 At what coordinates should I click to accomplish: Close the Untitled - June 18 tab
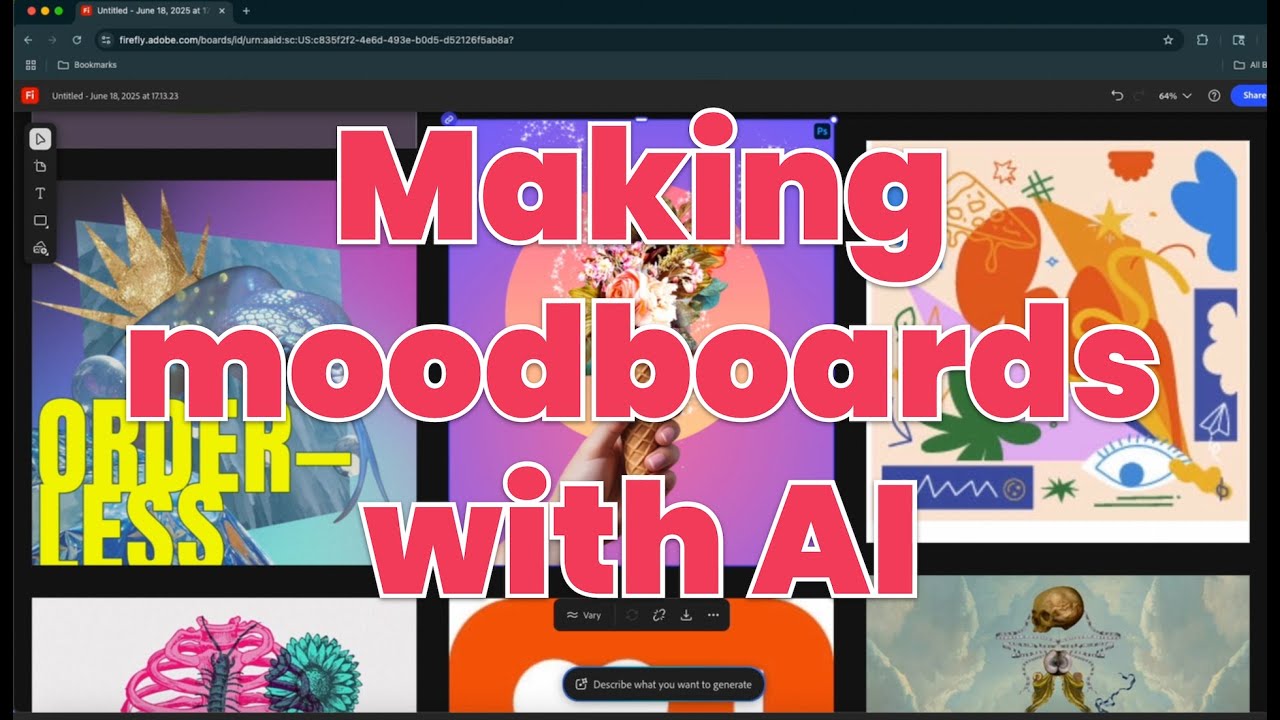[x=222, y=10]
